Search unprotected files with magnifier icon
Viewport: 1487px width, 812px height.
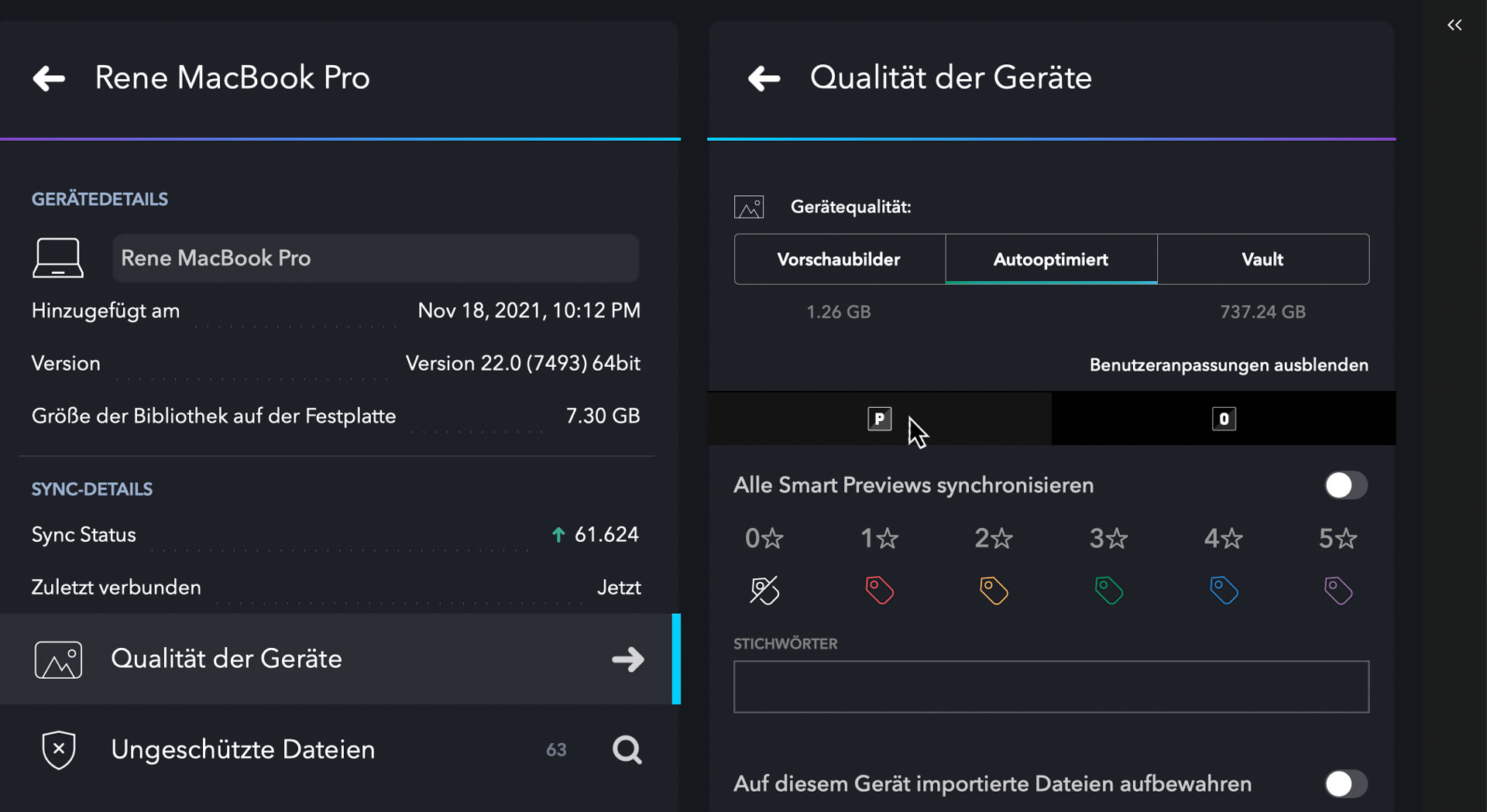(x=627, y=749)
